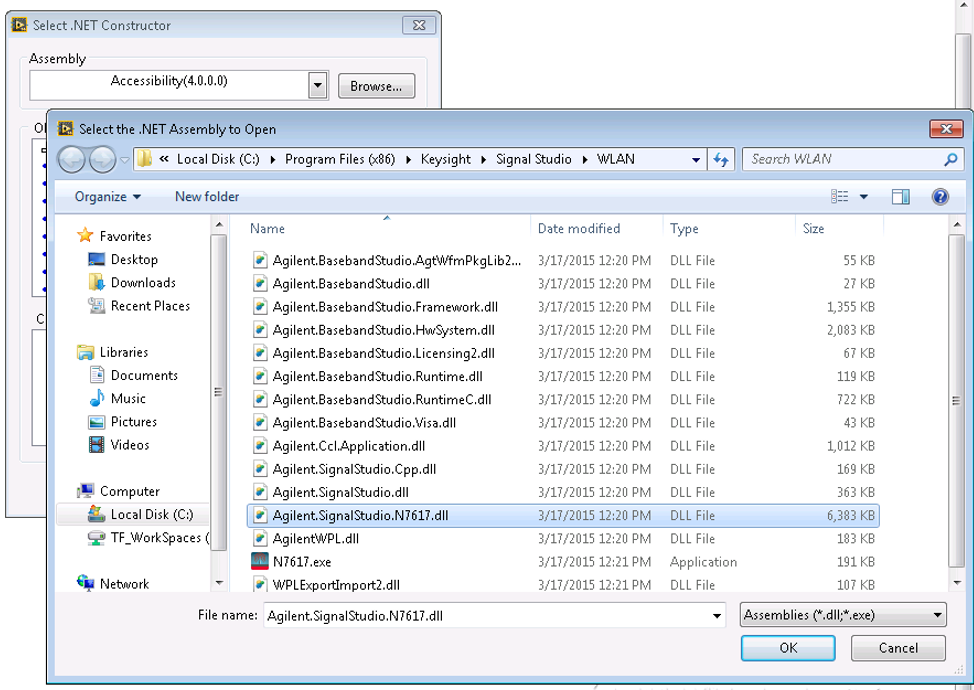Expand the File name history dropdown

pyautogui.click(x=716, y=616)
